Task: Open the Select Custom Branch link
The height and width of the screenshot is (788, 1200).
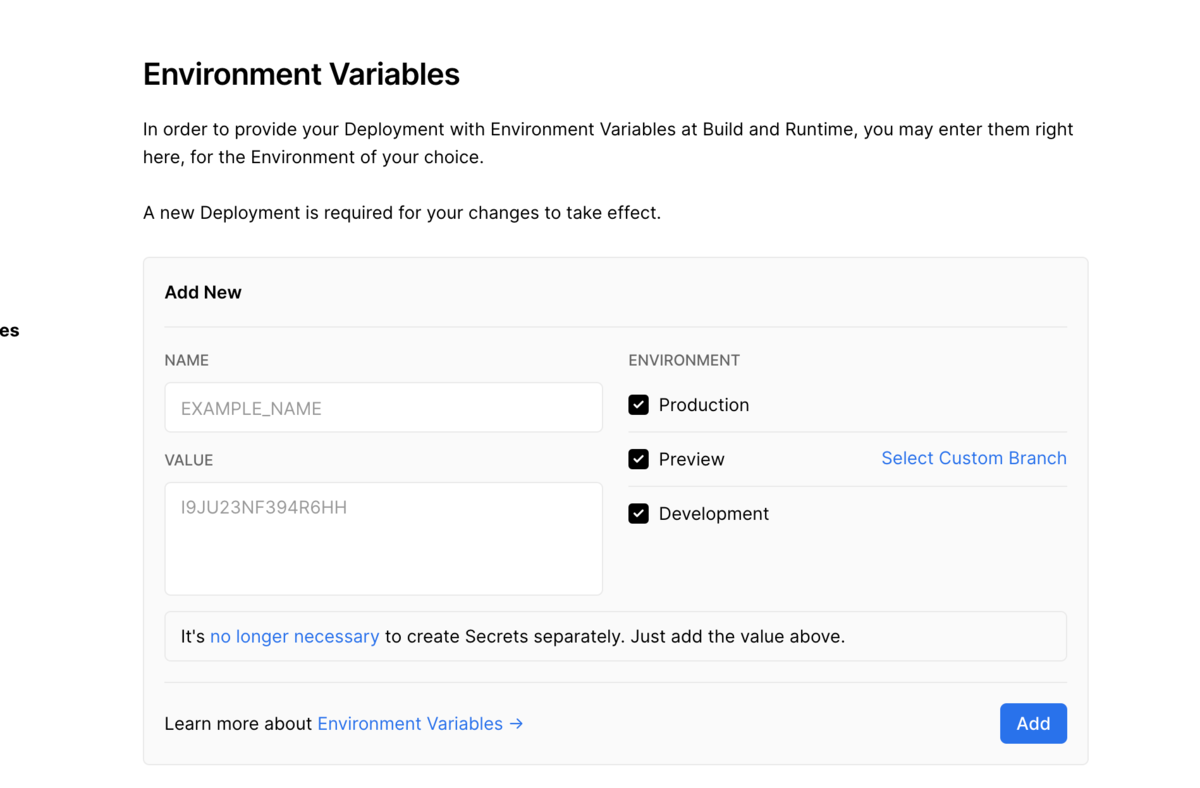Action: point(973,458)
